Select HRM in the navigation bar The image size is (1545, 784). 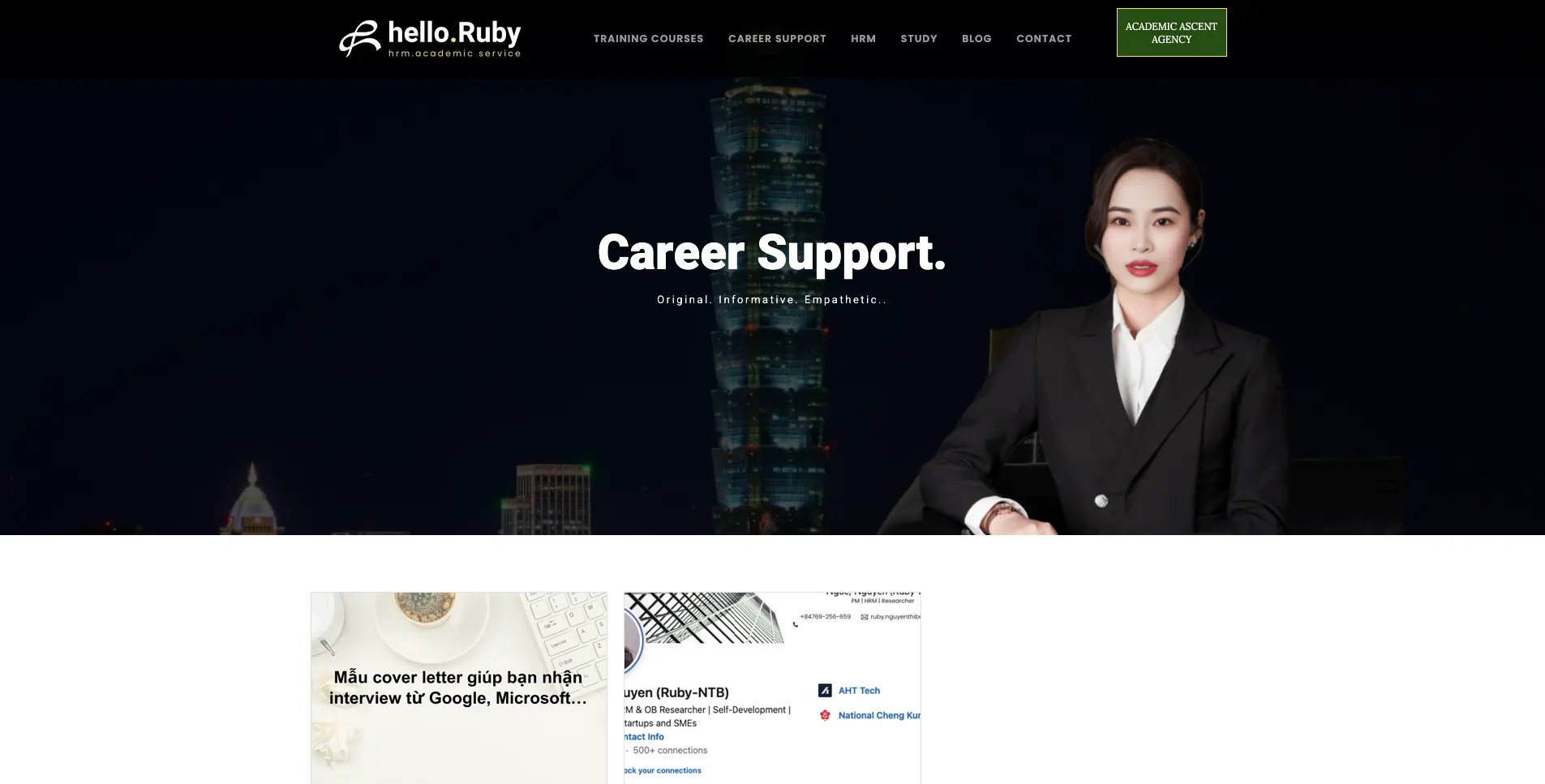click(x=863, y=39)
